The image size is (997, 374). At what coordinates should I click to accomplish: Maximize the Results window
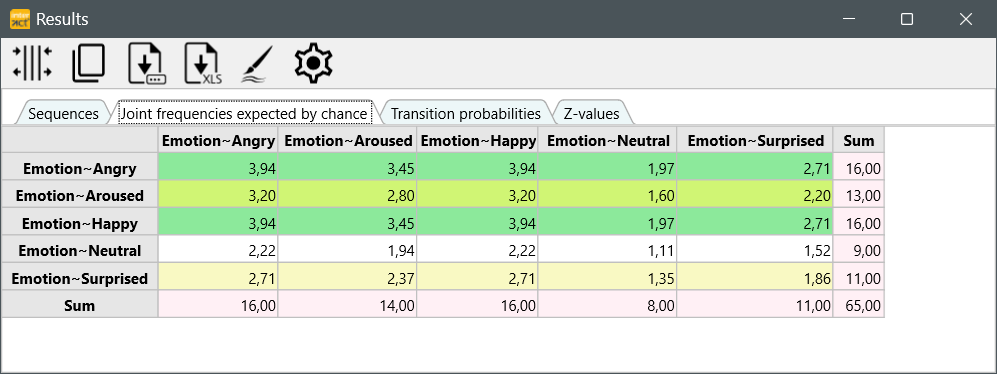tap(907, 19)
